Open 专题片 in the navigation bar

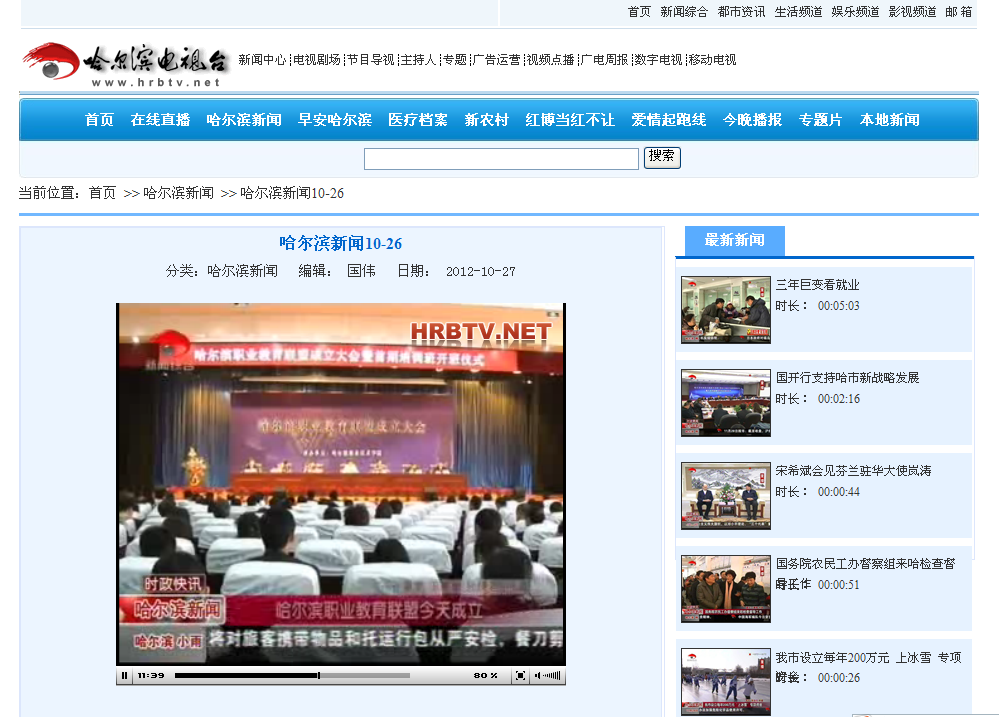tap(821, 120)
